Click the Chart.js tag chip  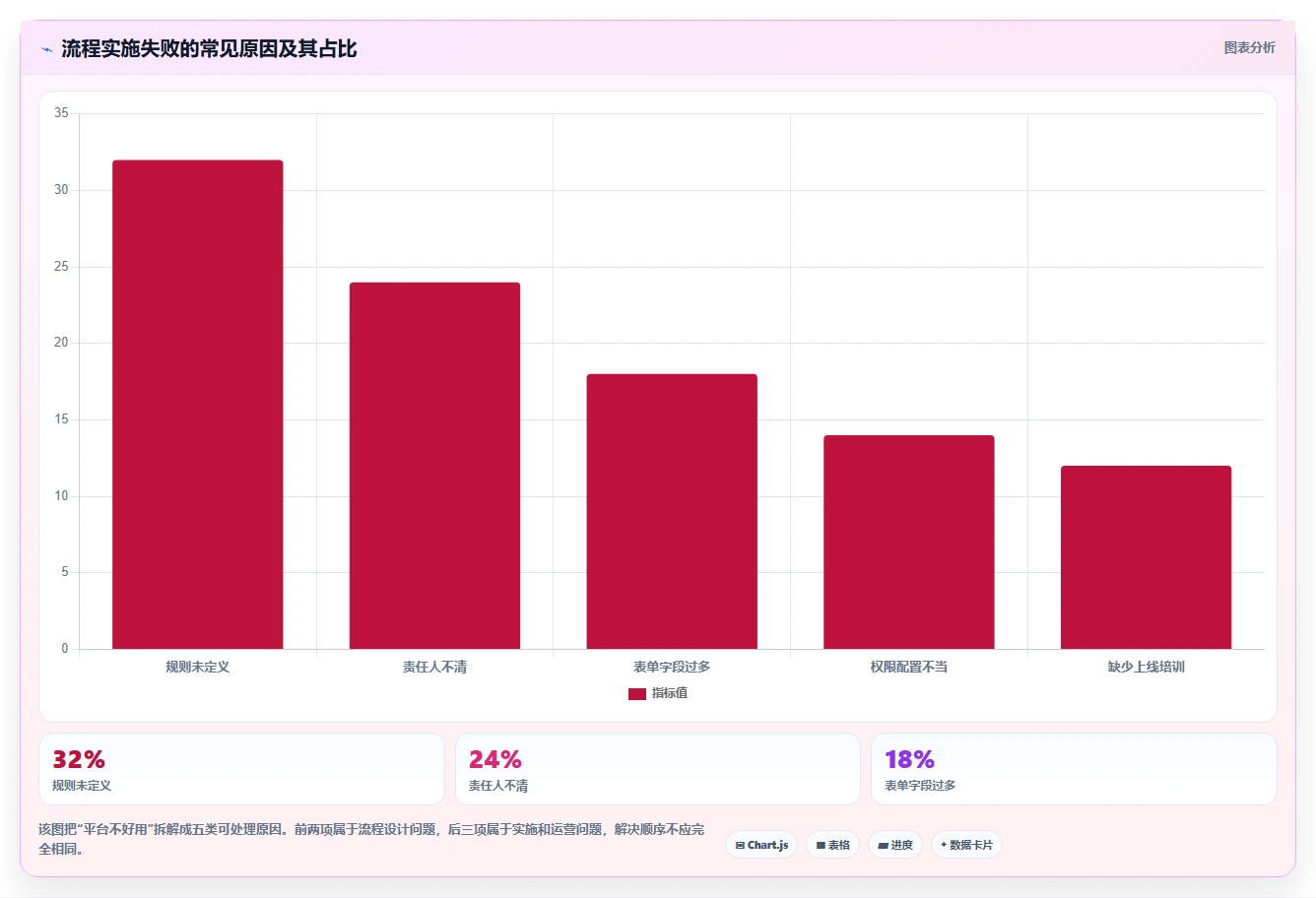click(761, 845)
